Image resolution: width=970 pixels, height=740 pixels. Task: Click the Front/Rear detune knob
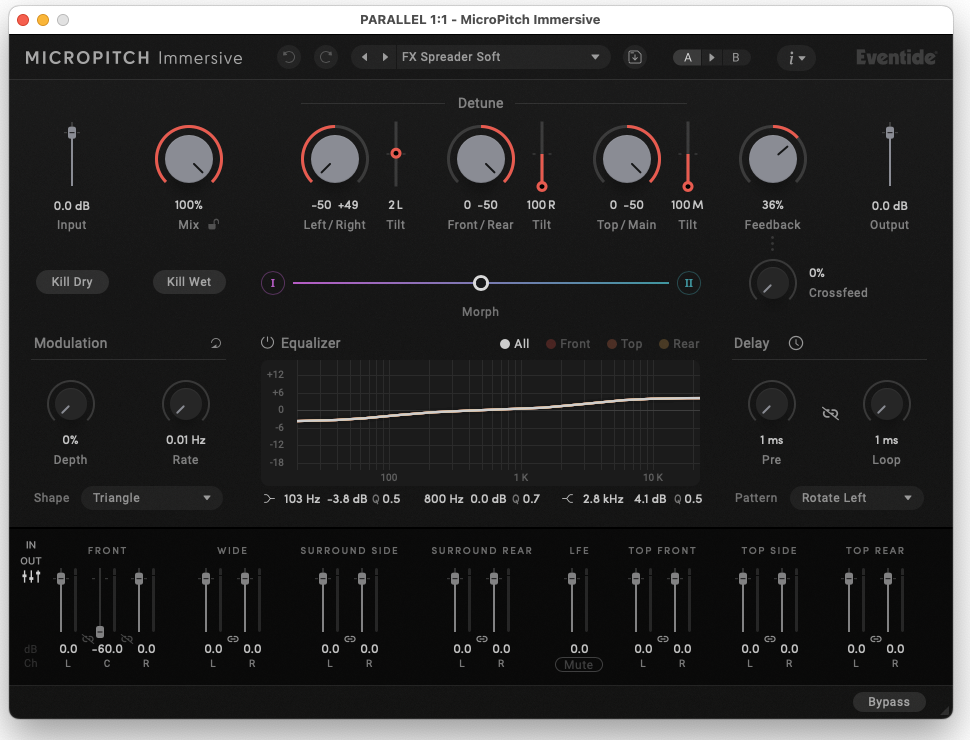point(481,159)
